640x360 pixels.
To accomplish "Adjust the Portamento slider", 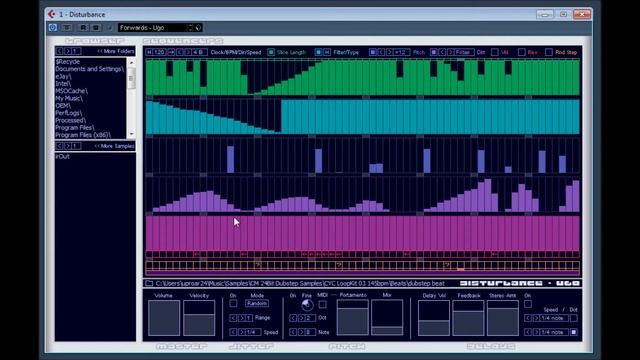I will pyautogui.click(x=352, y=318).
